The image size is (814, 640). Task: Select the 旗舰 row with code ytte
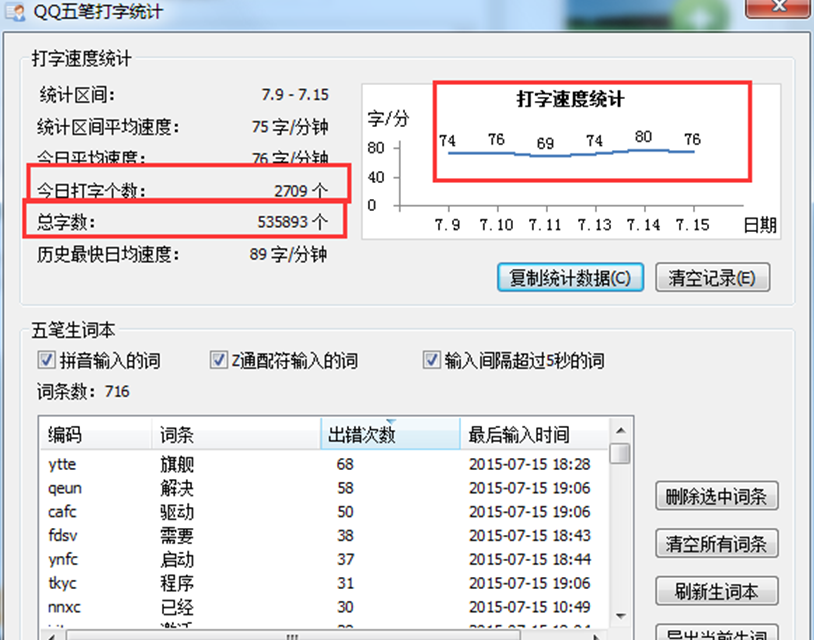point(177,464)
